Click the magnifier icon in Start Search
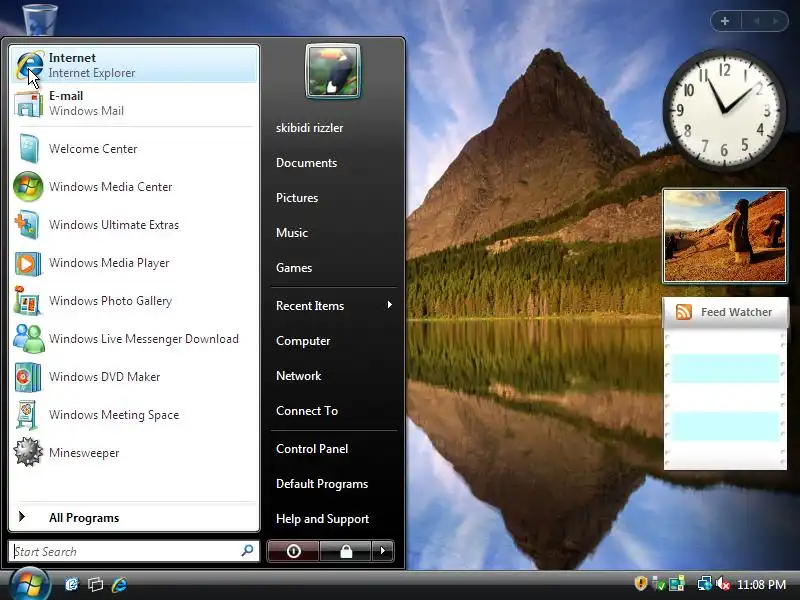 [247, 551]
